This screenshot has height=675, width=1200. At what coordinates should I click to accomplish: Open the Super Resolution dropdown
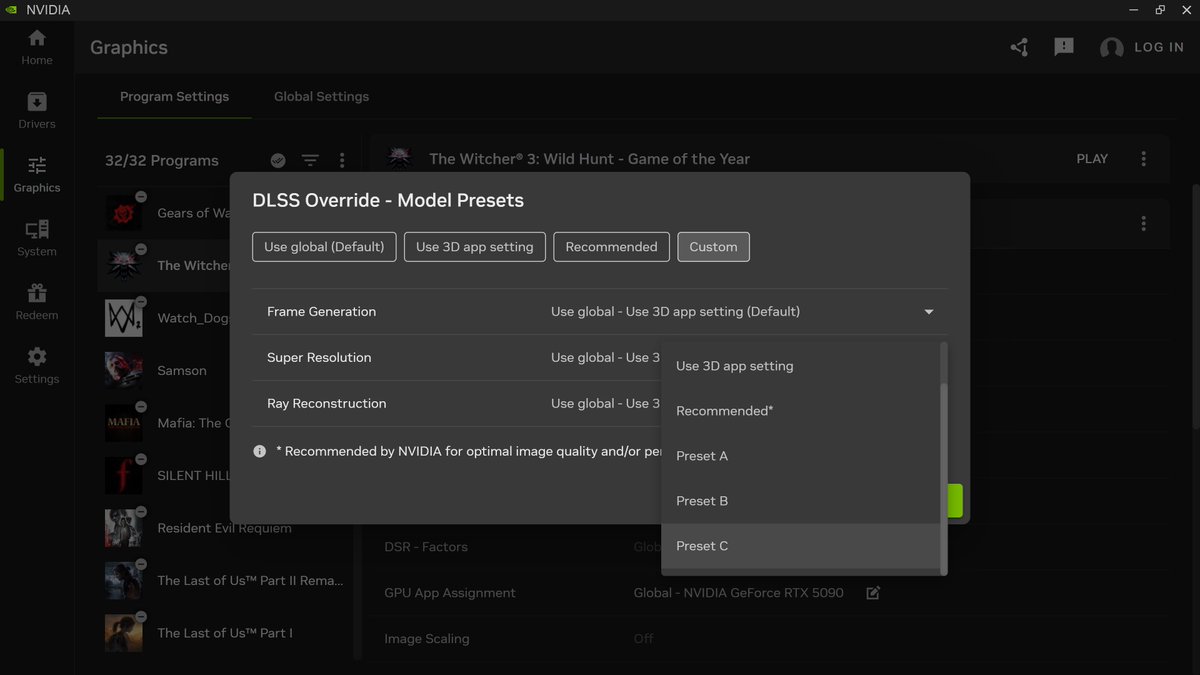(x=603, y=358)
